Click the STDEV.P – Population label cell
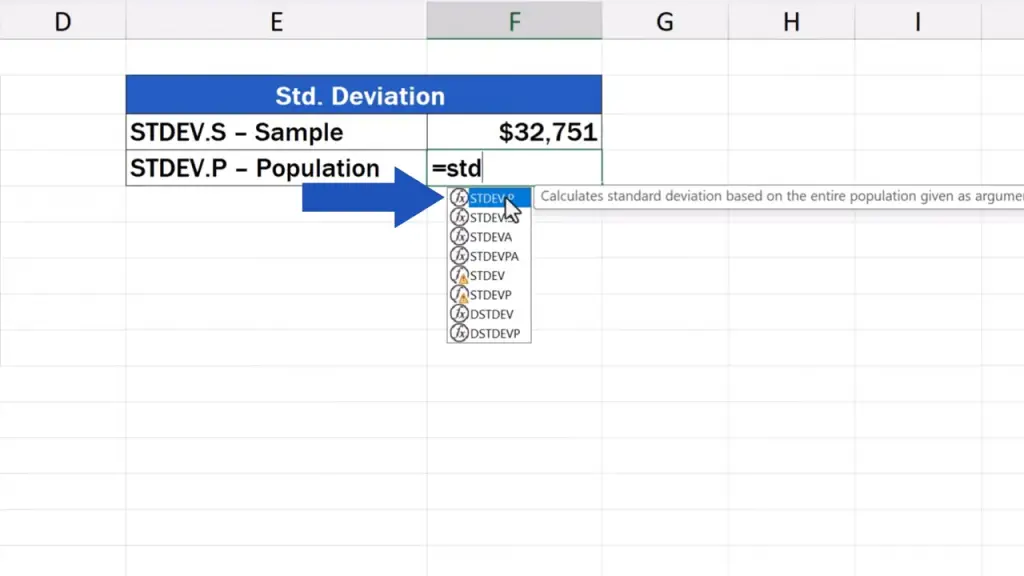 click(x=276, y=168)
